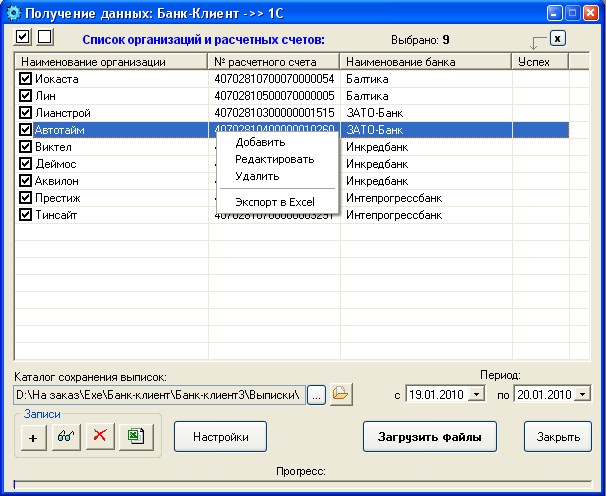Screen dimensions: 606x496
Task: Click the small x button above Успех column
Action: click(557, 38)
